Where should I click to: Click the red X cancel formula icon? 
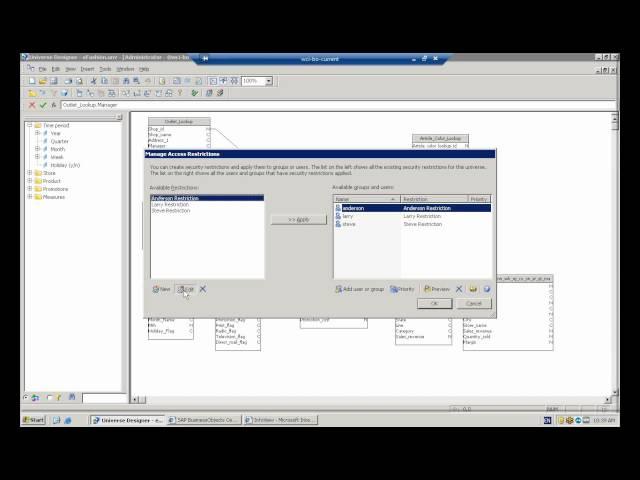pos(32,105)
